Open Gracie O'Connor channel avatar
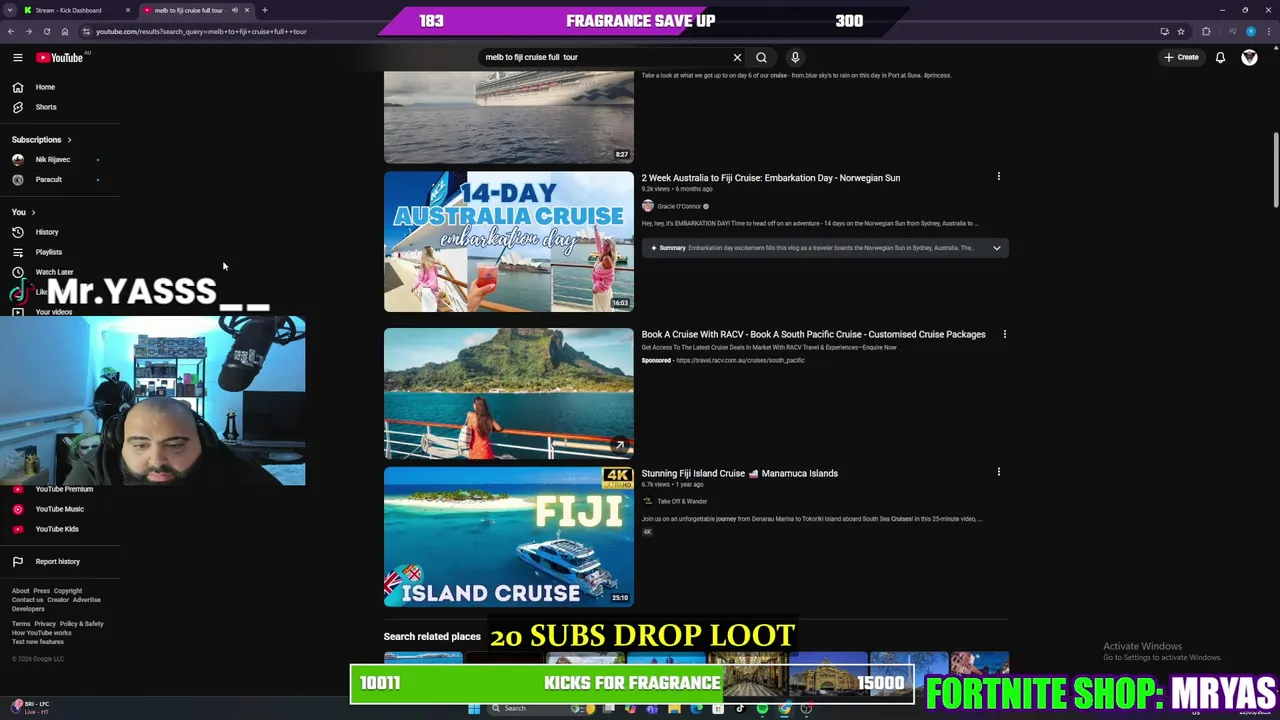Viewport: 1280px width, 720px height. tap(647, 206)
